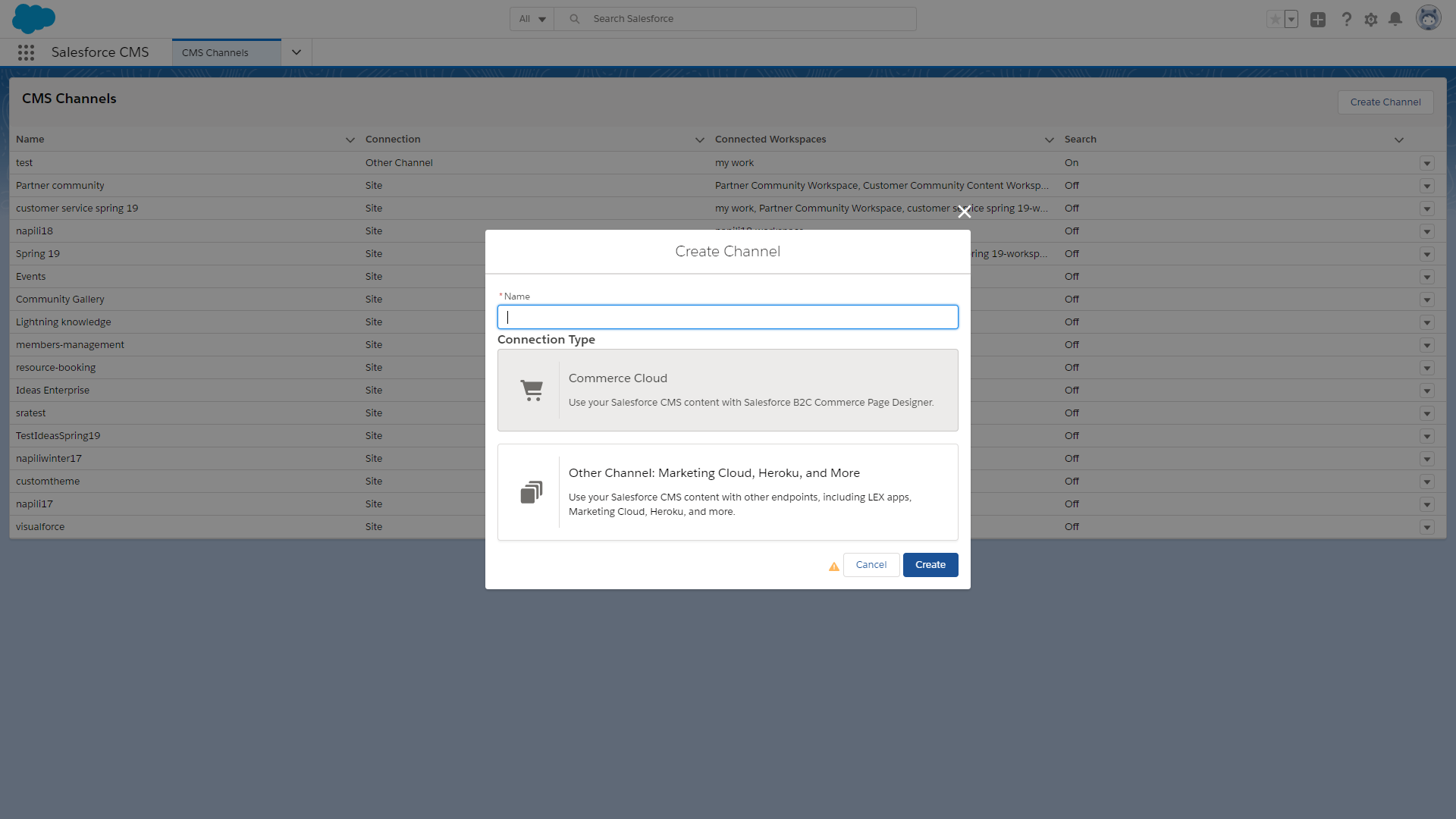Click the warning triangle near Cancel

833,566
